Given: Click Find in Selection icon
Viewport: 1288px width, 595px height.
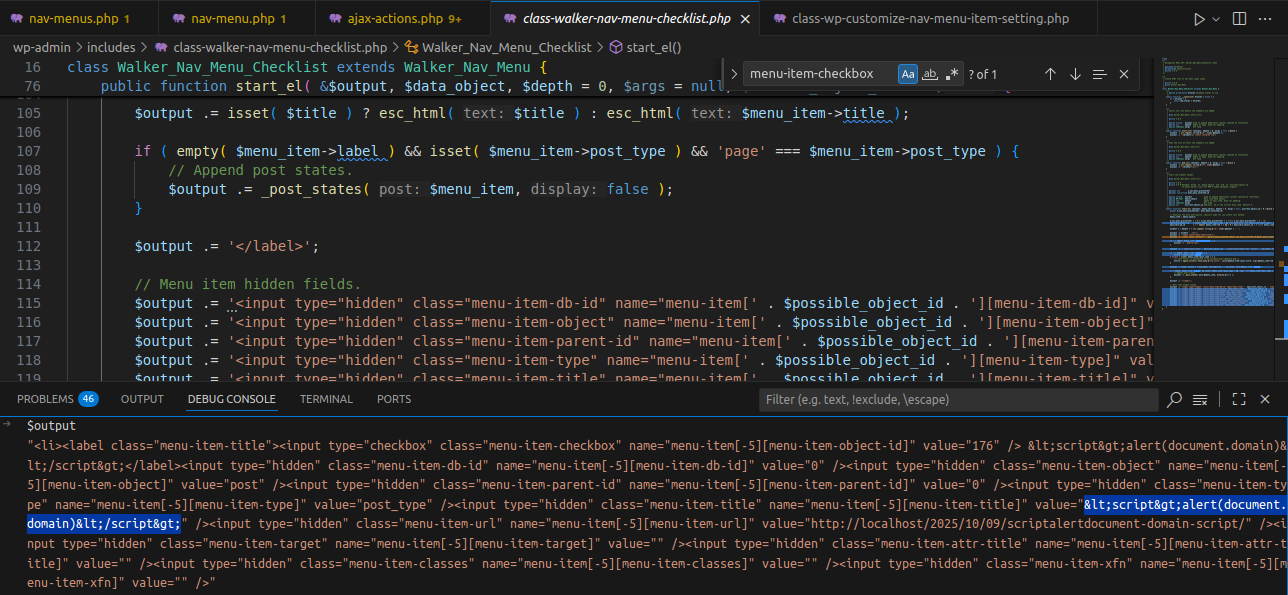Looking at the screenshot, I should tap(1100, 74).
